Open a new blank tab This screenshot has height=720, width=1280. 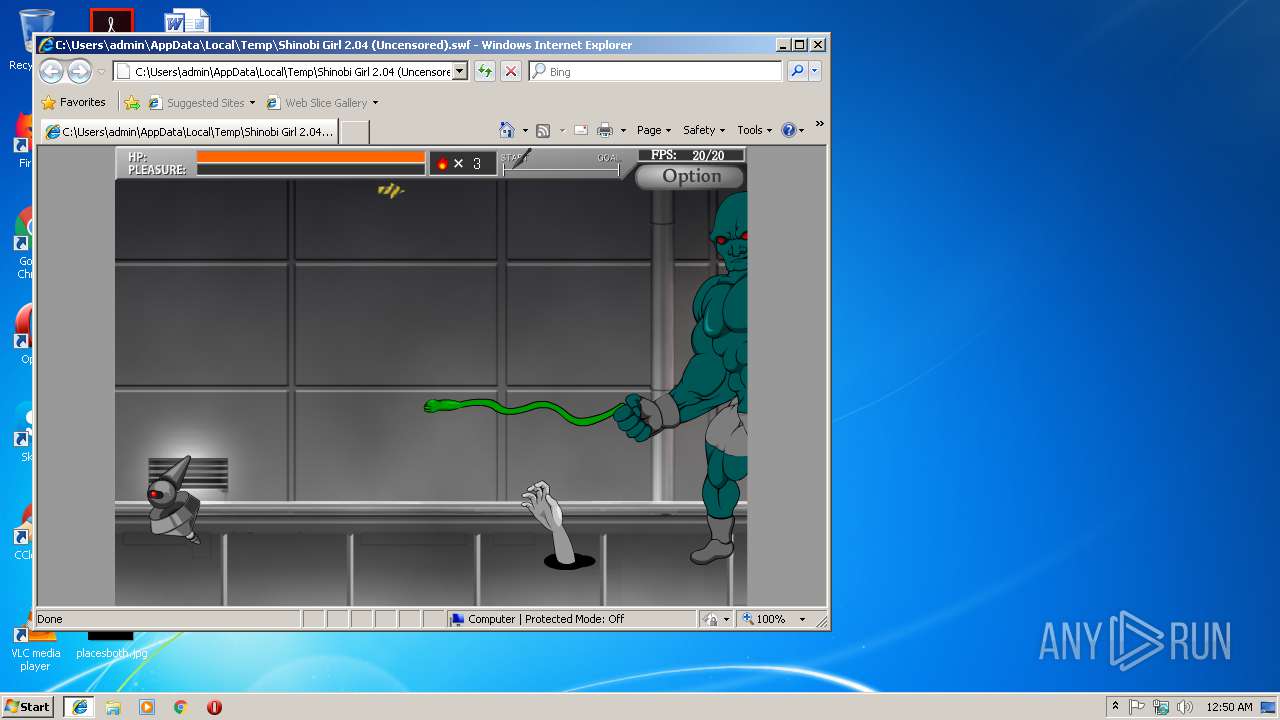tap(355, 131)
